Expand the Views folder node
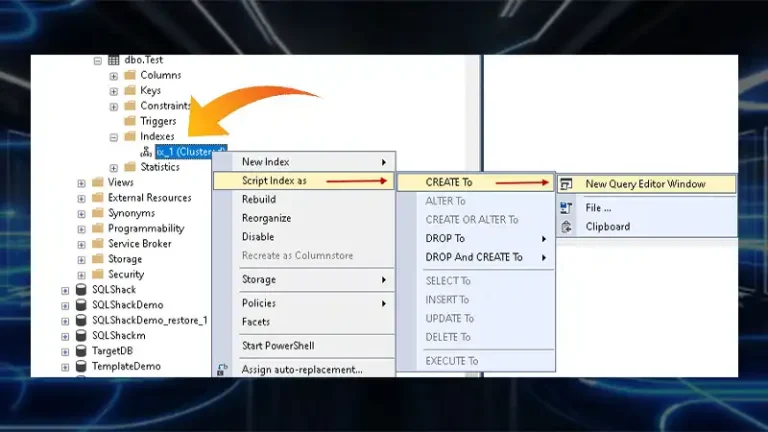 (81, 183)
